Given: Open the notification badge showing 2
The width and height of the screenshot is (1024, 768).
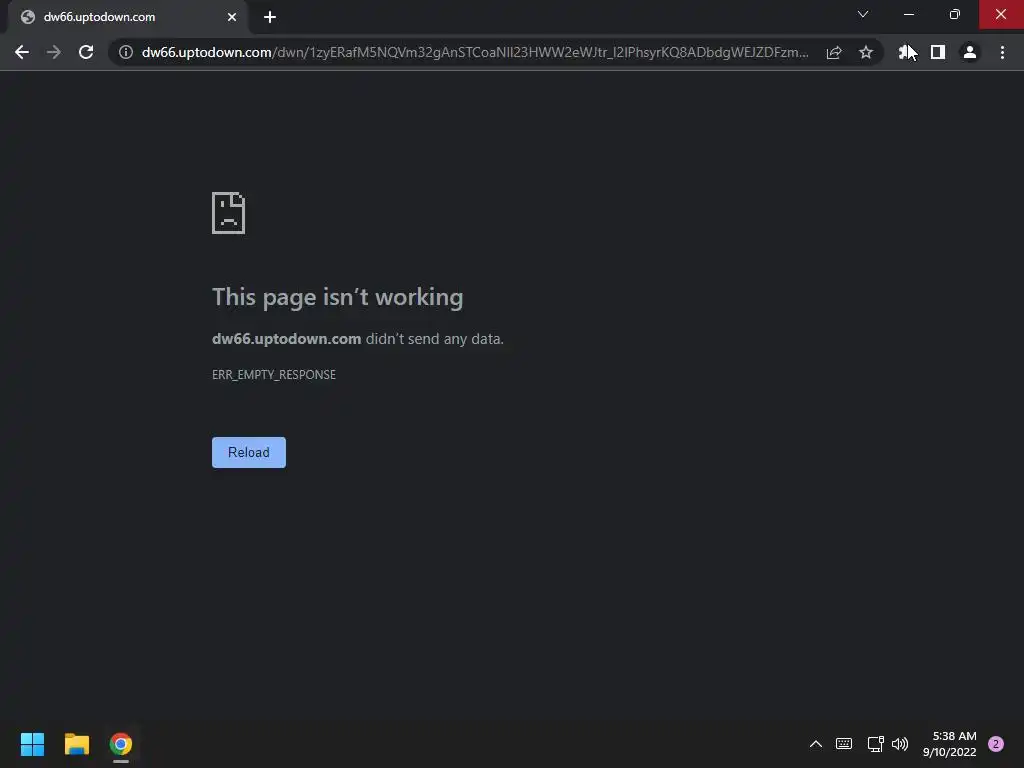Looking at the screenshot, I should (x=996, y=744).
